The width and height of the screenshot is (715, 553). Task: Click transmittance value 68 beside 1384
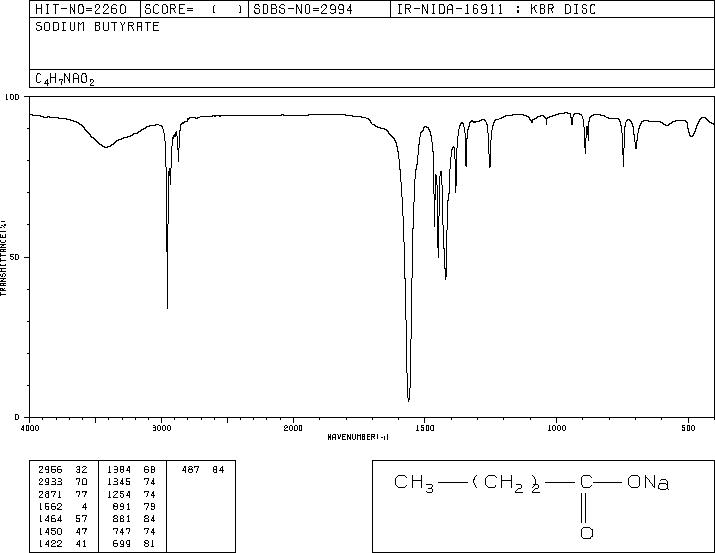(150, 469)
